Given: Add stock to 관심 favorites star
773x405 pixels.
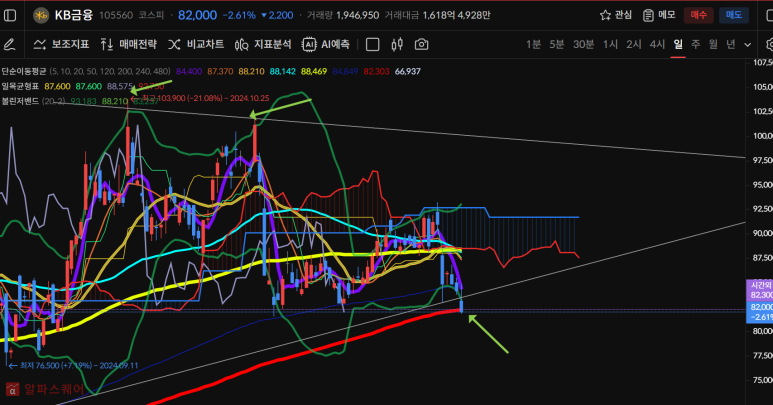Looking at the screenshot, I should click(x=605, y=15).
